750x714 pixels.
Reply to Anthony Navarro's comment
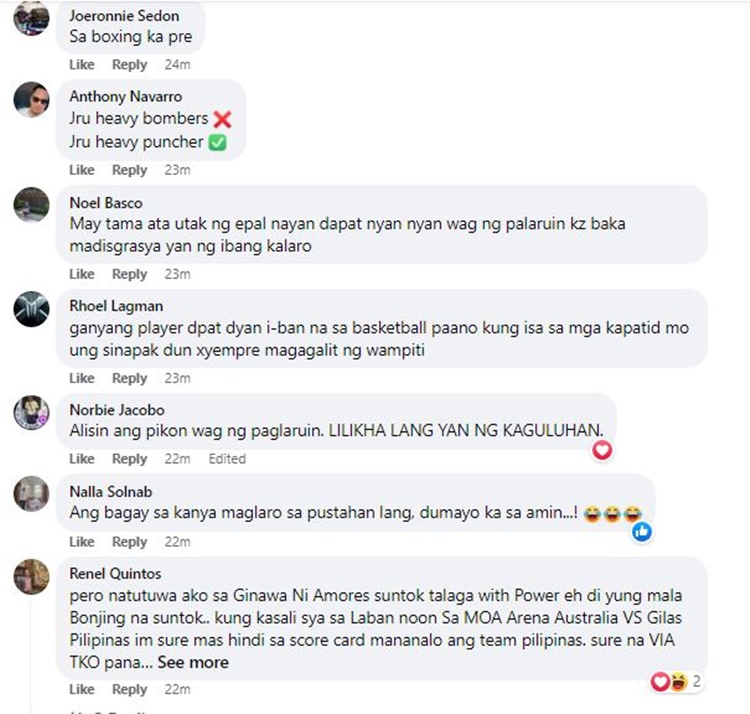(130, 170)
